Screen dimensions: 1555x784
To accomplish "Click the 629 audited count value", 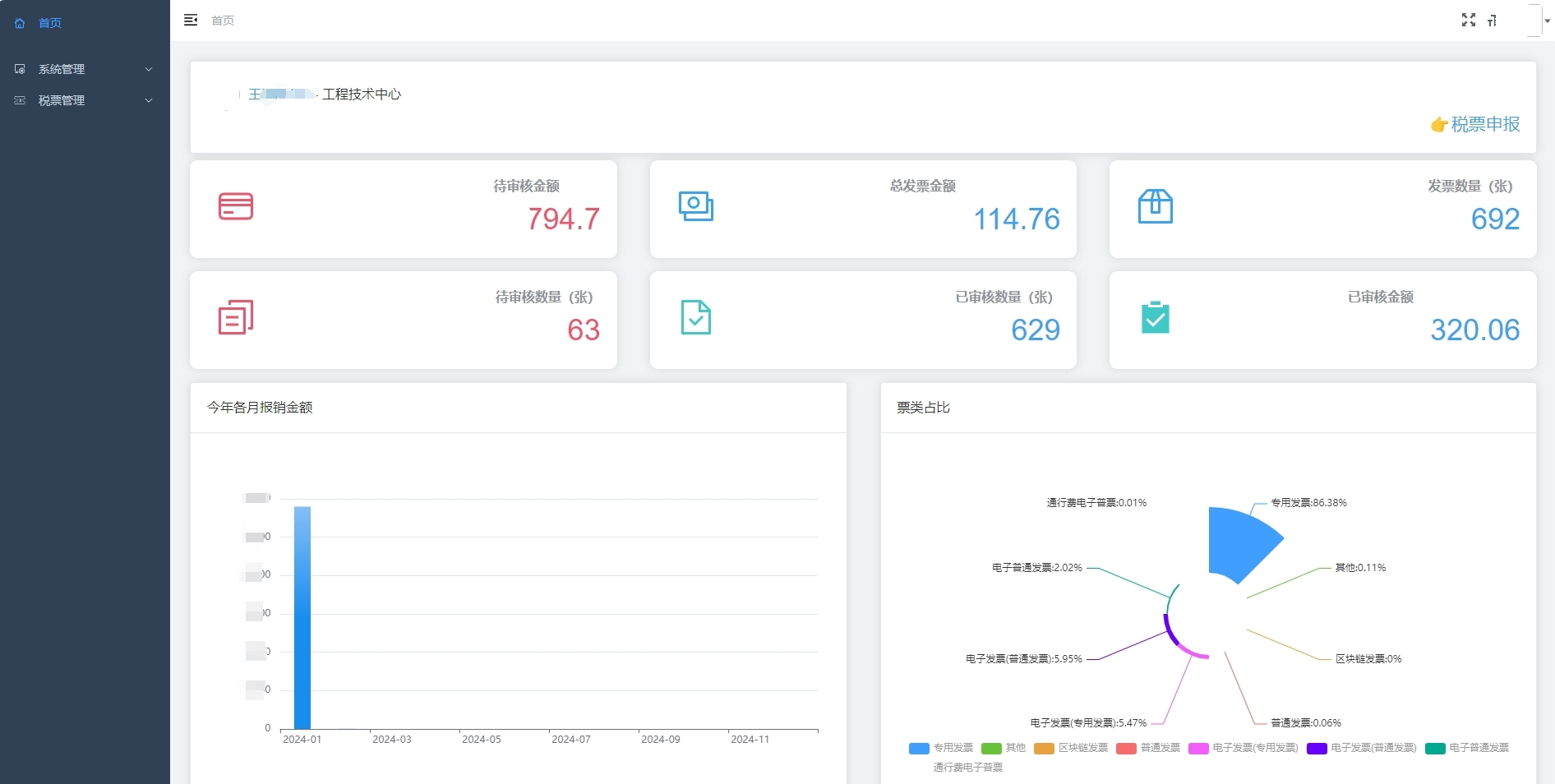I will click(1036, 330).
